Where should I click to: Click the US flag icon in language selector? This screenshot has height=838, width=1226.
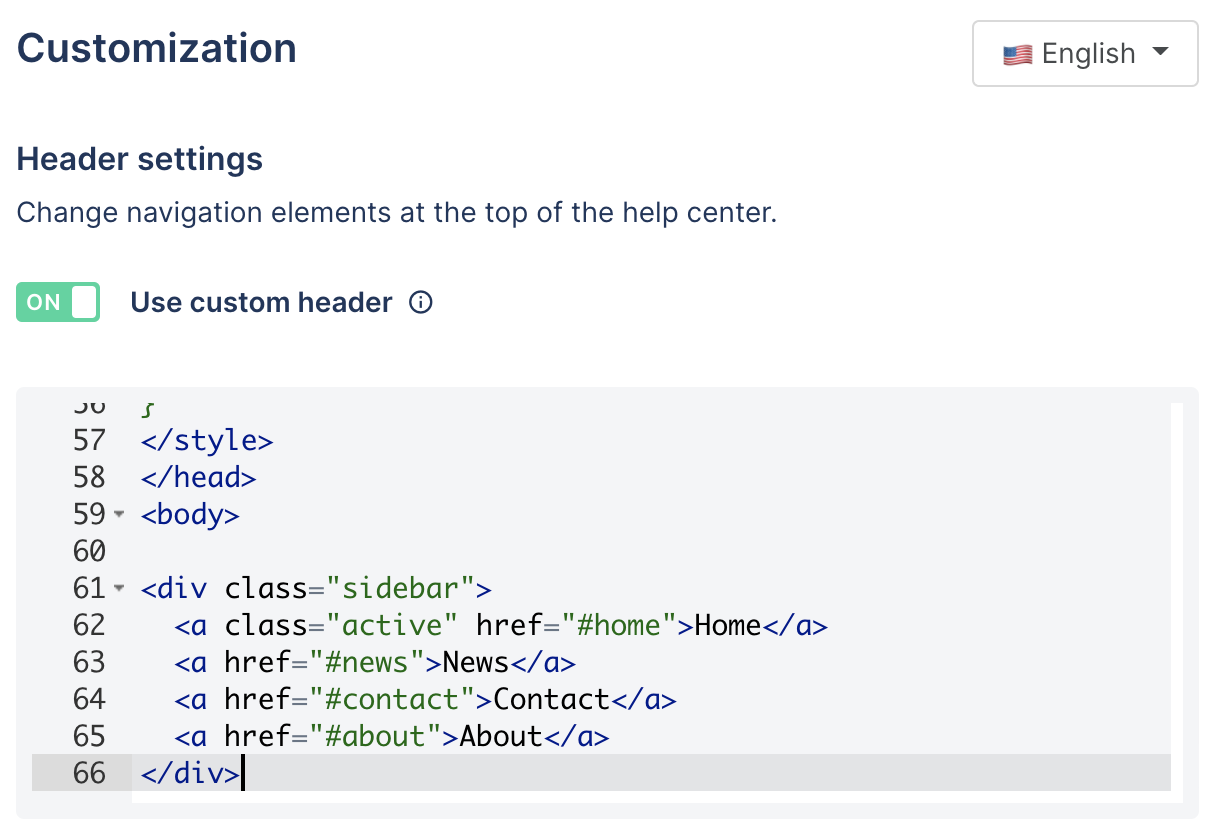pyautogui.click(x=1017, y=54)
